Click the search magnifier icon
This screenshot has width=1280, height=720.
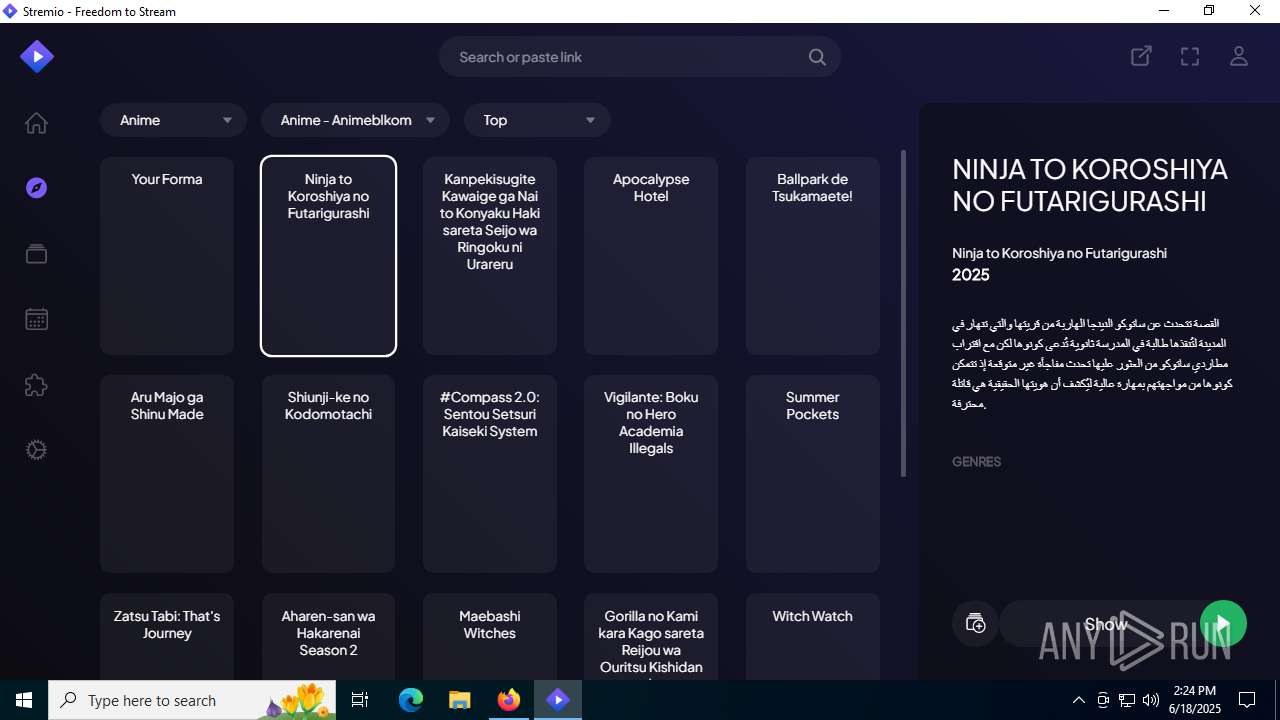(817, 57)
